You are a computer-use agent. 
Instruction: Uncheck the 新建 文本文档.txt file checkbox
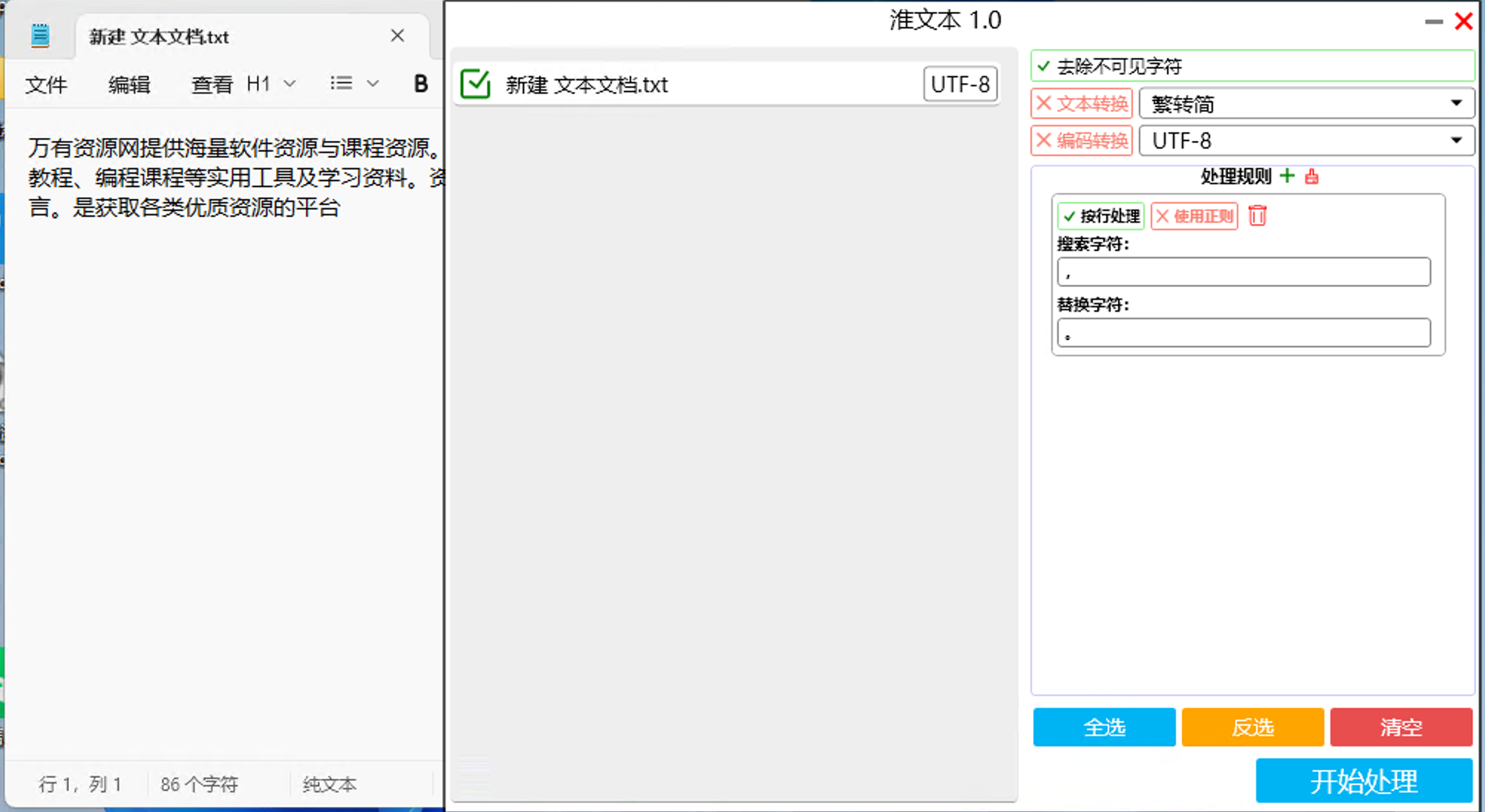[x=475, y=84]
